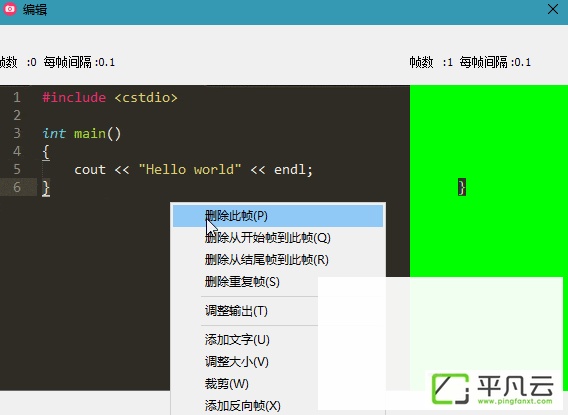Viewport: 568px width, 415px height.
Task: Choose 删除从开始帧到此帧(Q) menu entry
Action: click(268, 238)
